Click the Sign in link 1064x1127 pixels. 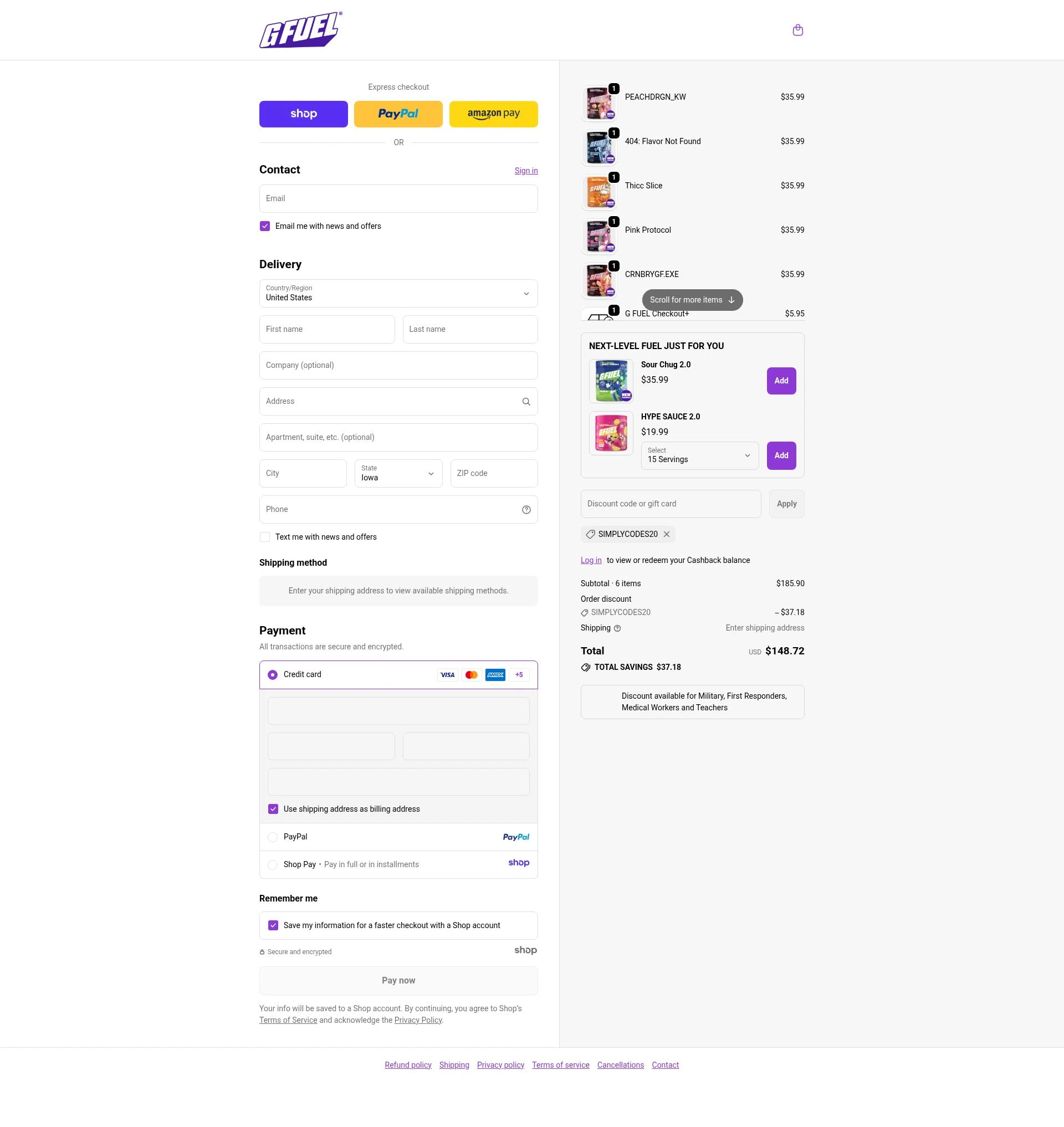point(526,171)
